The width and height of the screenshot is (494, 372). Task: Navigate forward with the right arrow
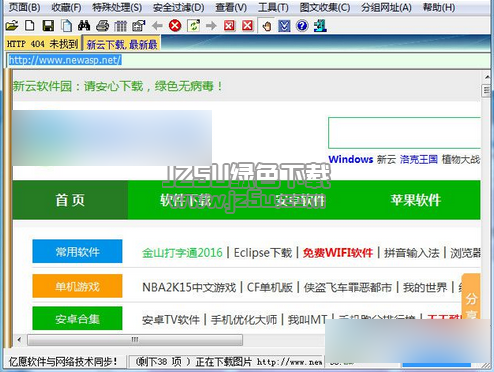tap(211, 26)
